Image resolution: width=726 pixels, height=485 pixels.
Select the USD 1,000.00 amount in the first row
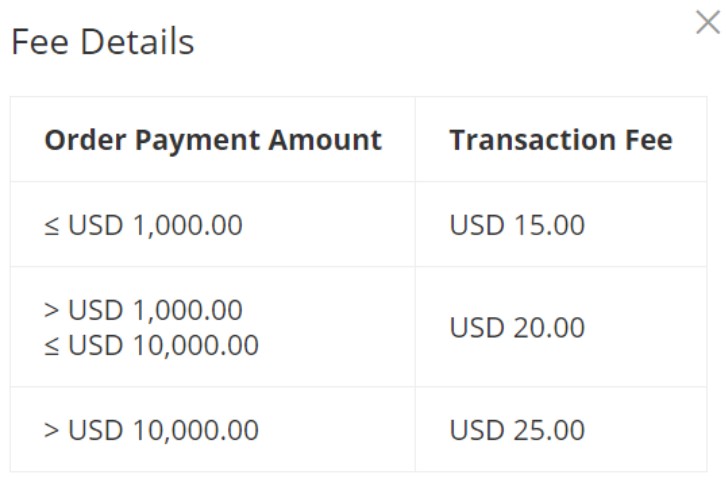click(155, 225)
